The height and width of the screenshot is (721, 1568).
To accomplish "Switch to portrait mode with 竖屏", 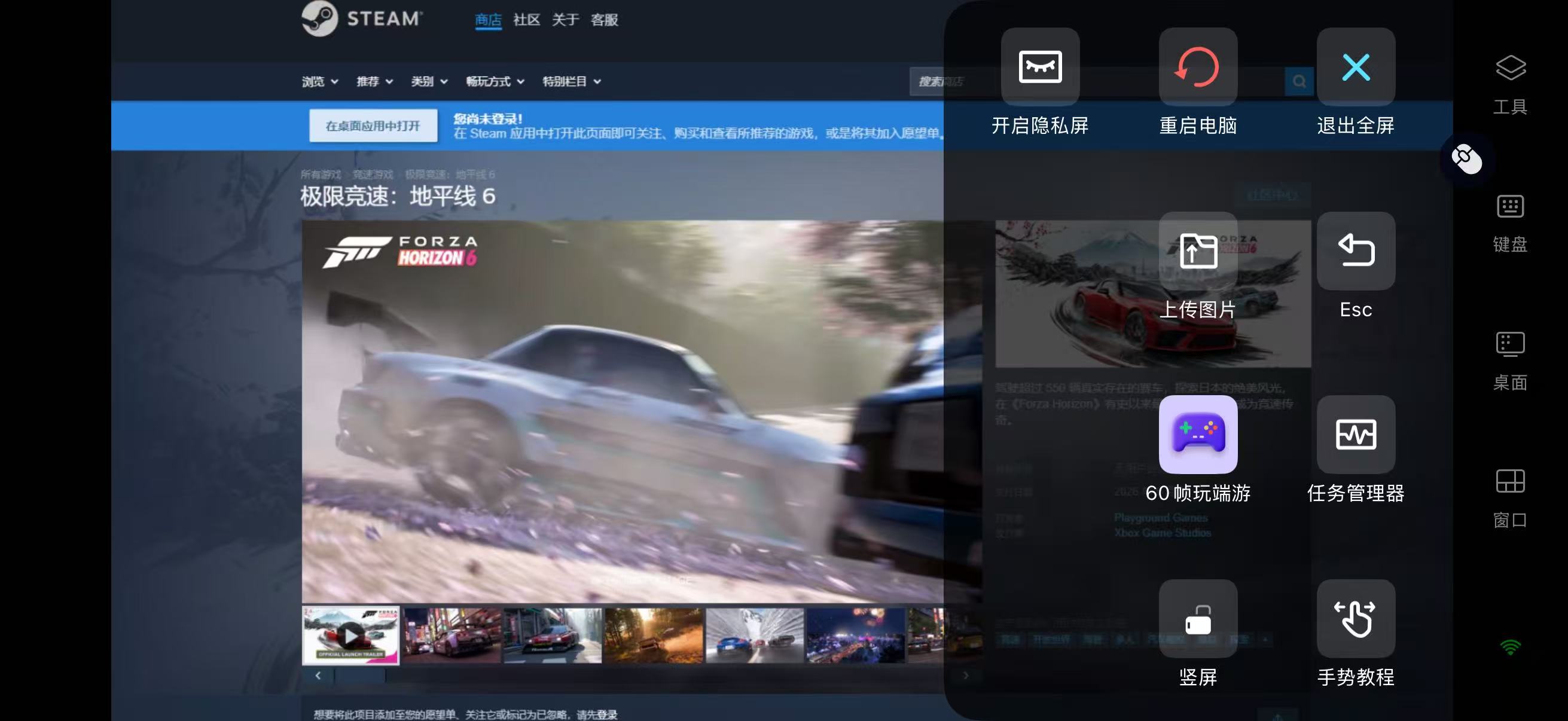I will click(x=1198, y=618).
